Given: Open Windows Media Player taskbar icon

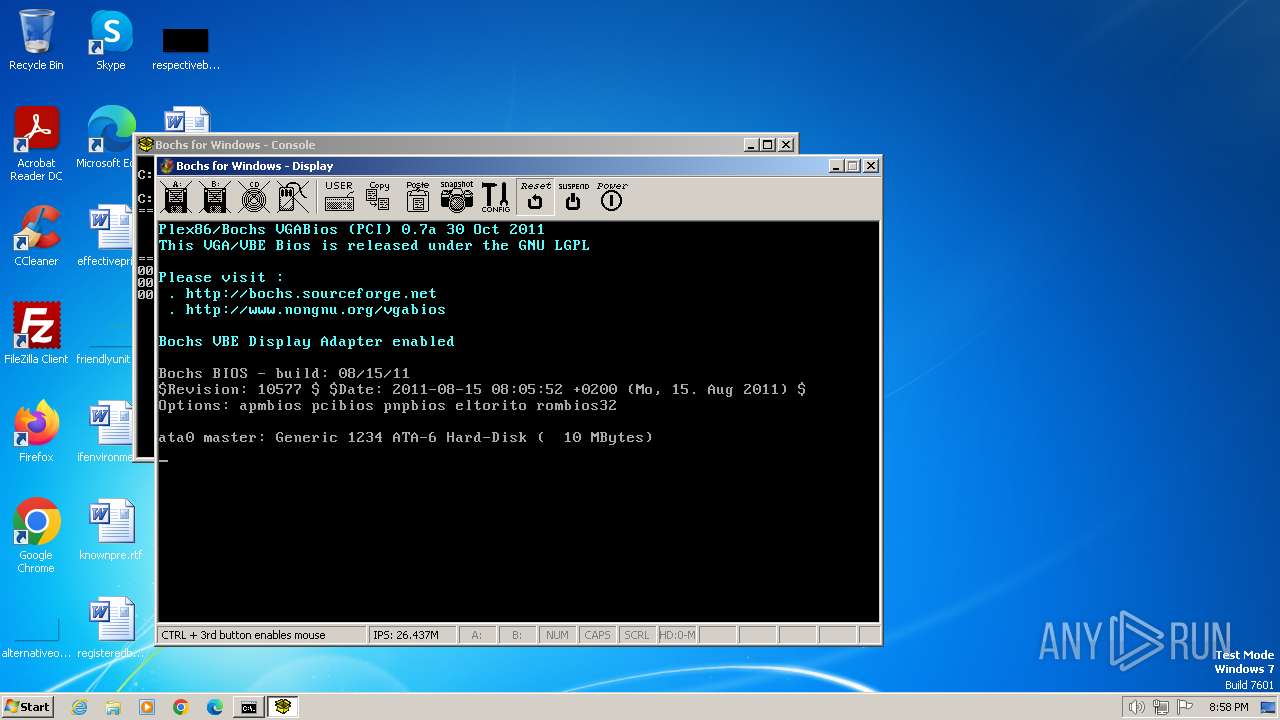Looking at the screenshot, I should coord(147,707).
